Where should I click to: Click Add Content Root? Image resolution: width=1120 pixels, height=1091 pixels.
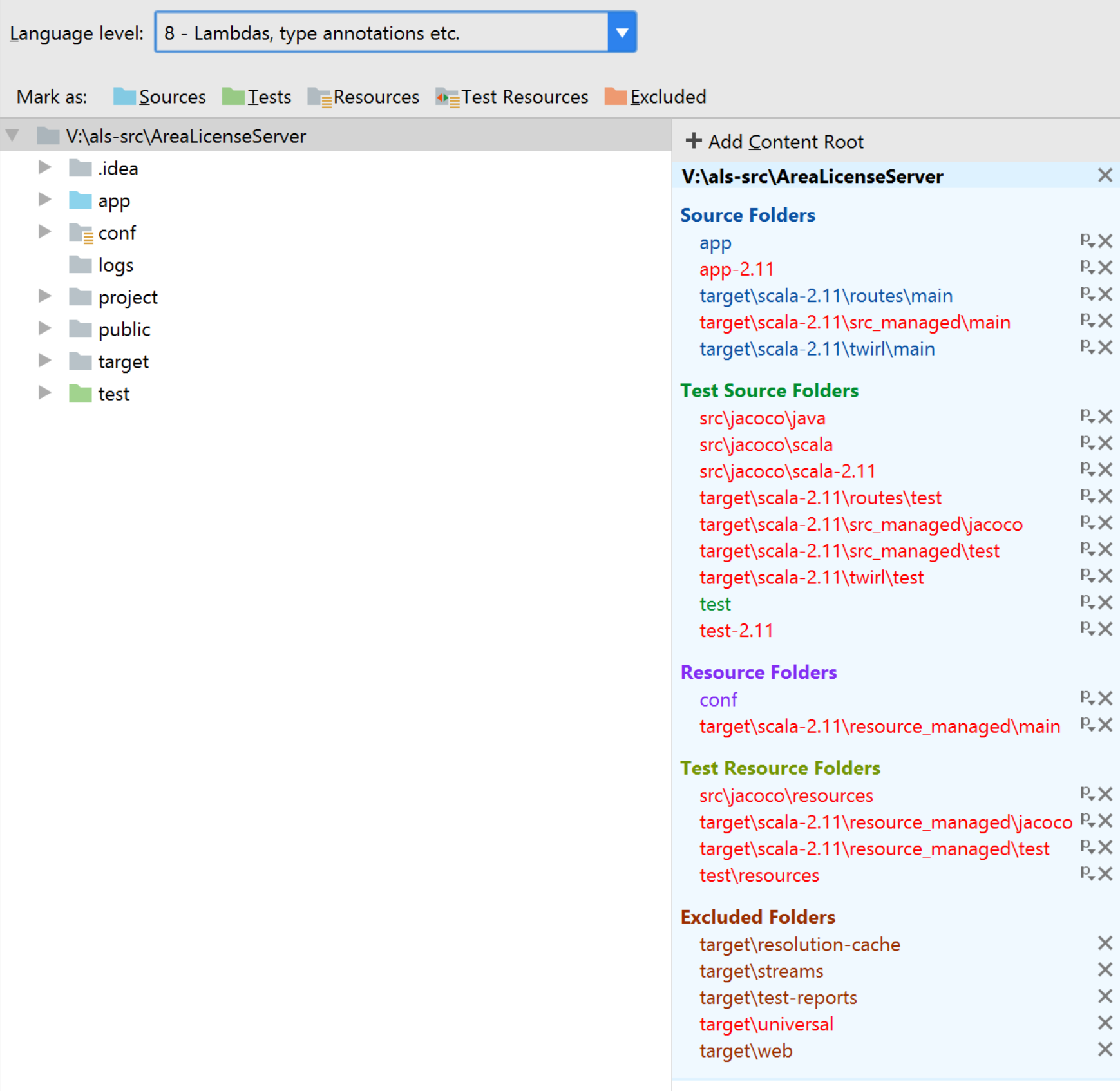tap(775, 142)
